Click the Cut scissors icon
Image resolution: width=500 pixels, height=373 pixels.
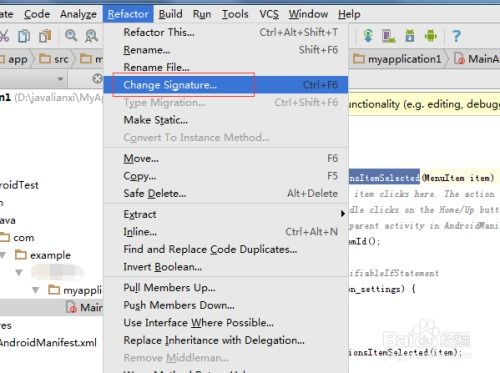pyautogui.click(x=4, y=35)
